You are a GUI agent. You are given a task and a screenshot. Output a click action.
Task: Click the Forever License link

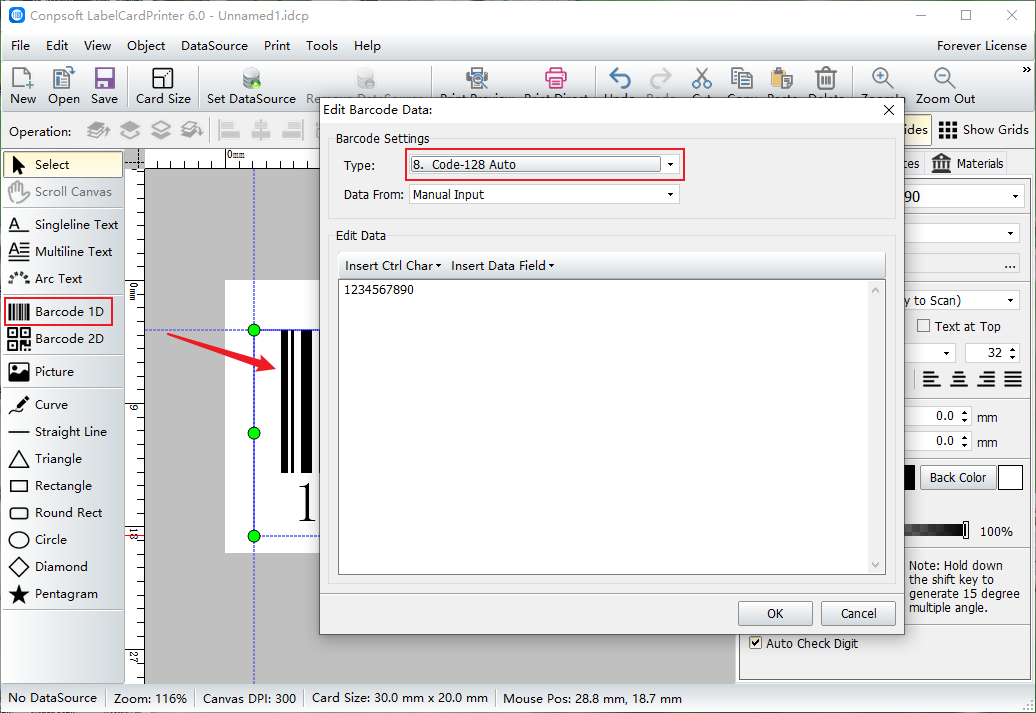click(981, 46)
